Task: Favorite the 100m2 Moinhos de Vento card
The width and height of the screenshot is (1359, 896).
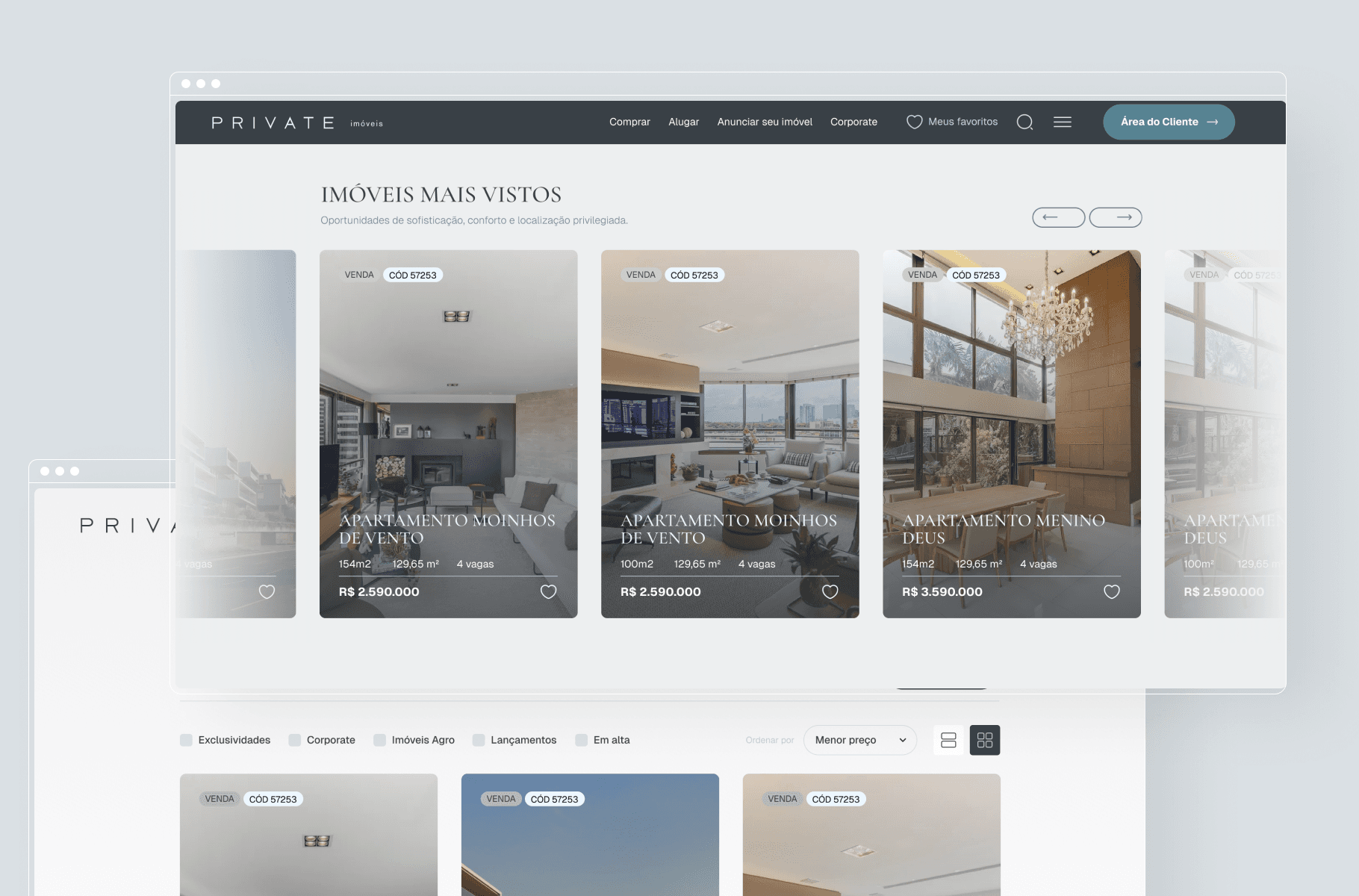Action: tap(830, 591)
